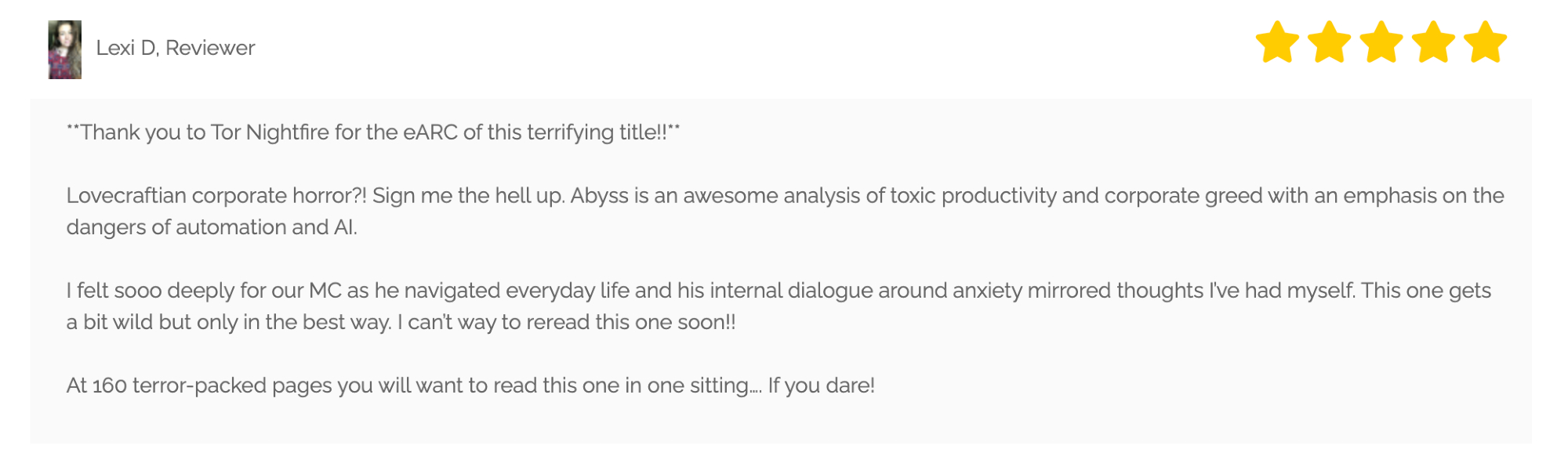Click the sentence "Sign me the hell up."

pyautogui.click(x=468, y=196)
